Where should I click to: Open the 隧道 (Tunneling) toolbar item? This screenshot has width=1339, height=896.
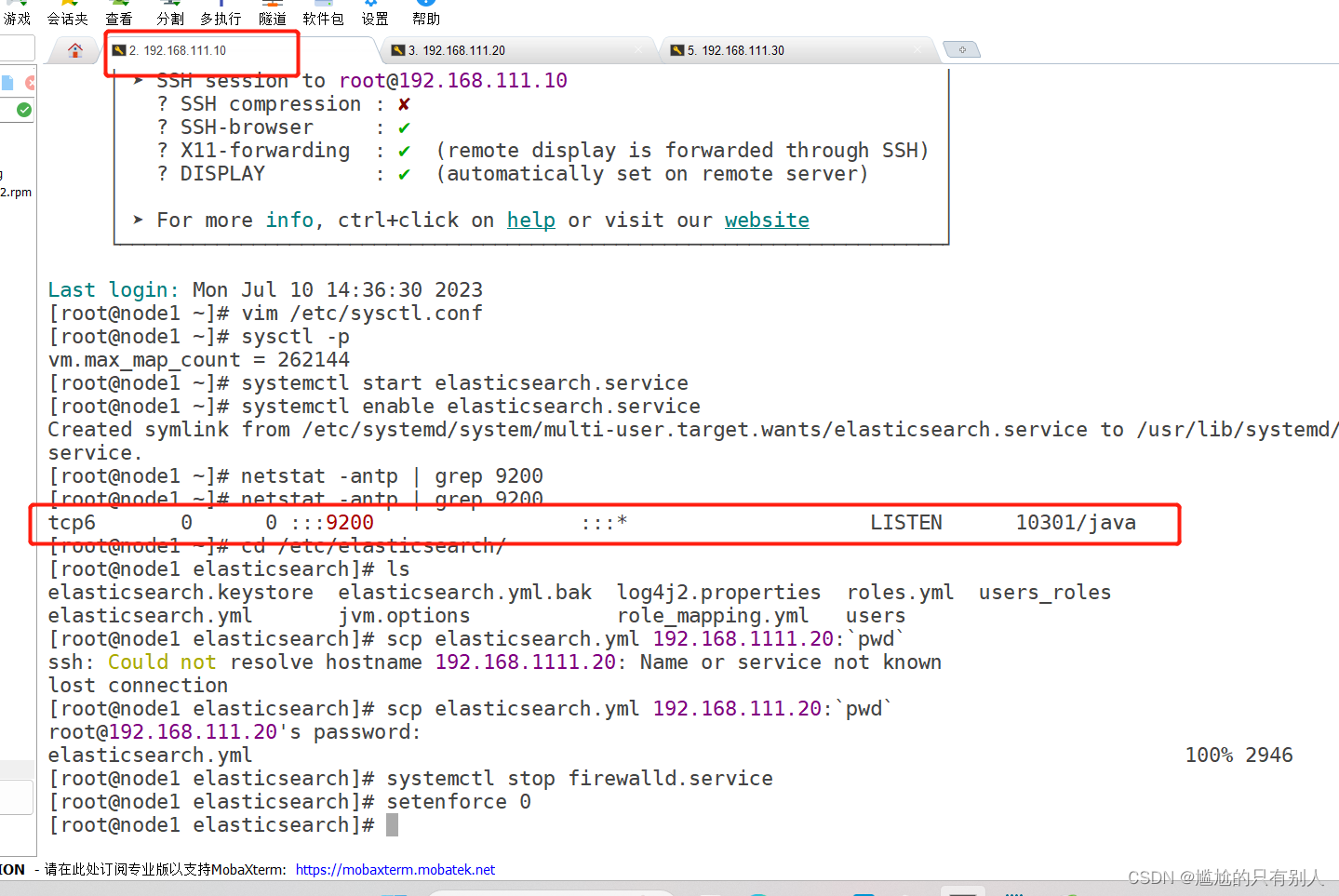click(x=273, y=13)
